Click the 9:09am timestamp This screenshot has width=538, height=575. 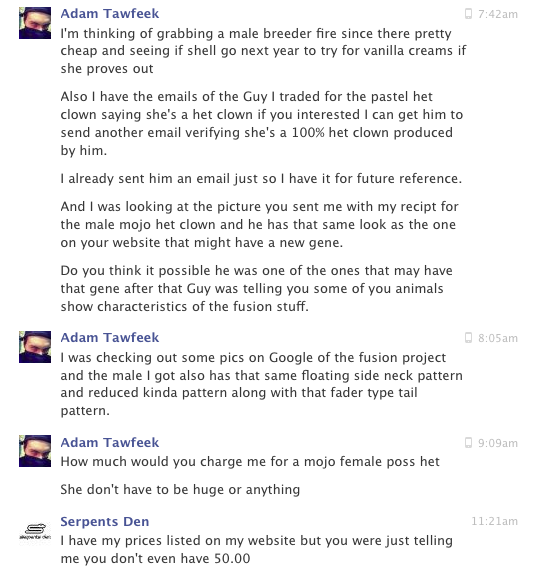coord(498,443)
